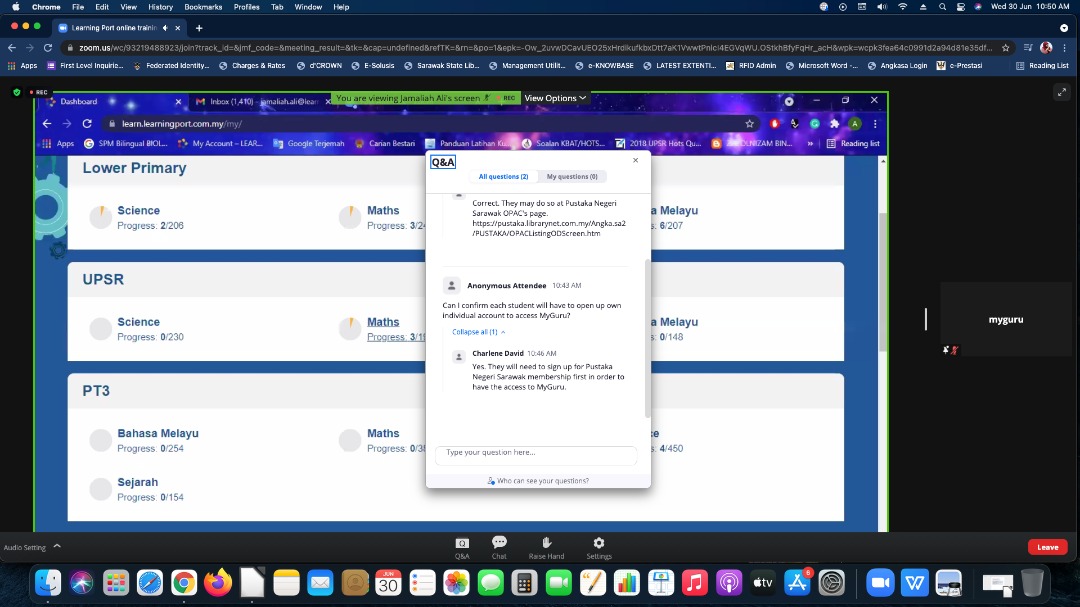The height and width of the screenshot is (607, 1080).
Task: Click the green encryption shield icon
Action: click(17, 92)
